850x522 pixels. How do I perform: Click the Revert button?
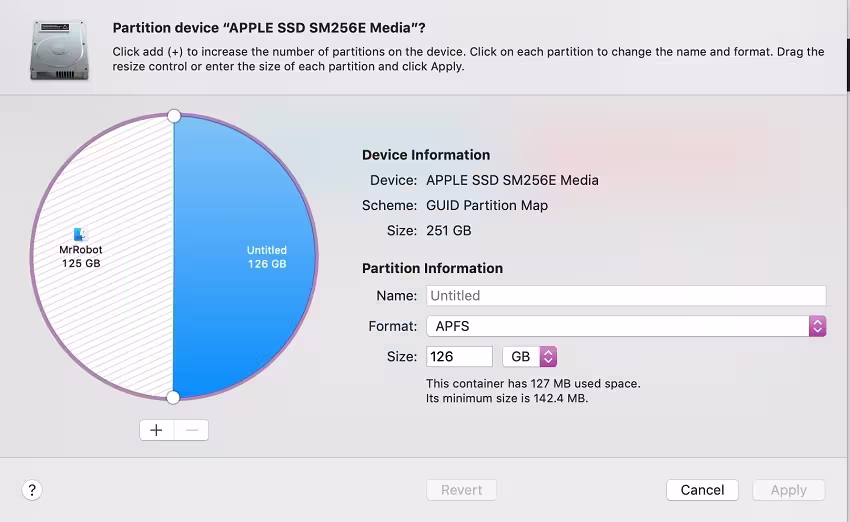(x=461, y=490)
